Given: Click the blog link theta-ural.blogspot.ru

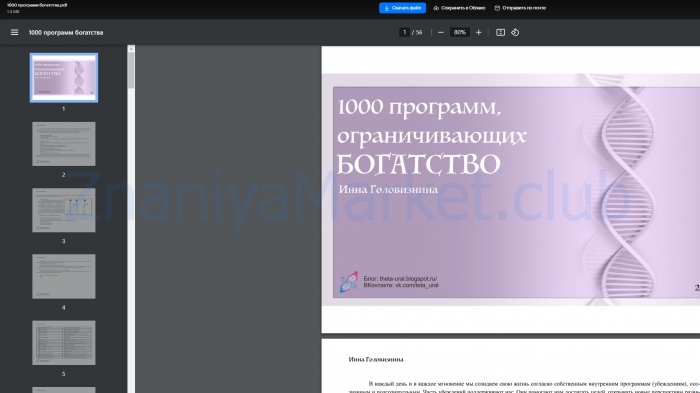Looking at the screenshot, I should coord(408,278).
